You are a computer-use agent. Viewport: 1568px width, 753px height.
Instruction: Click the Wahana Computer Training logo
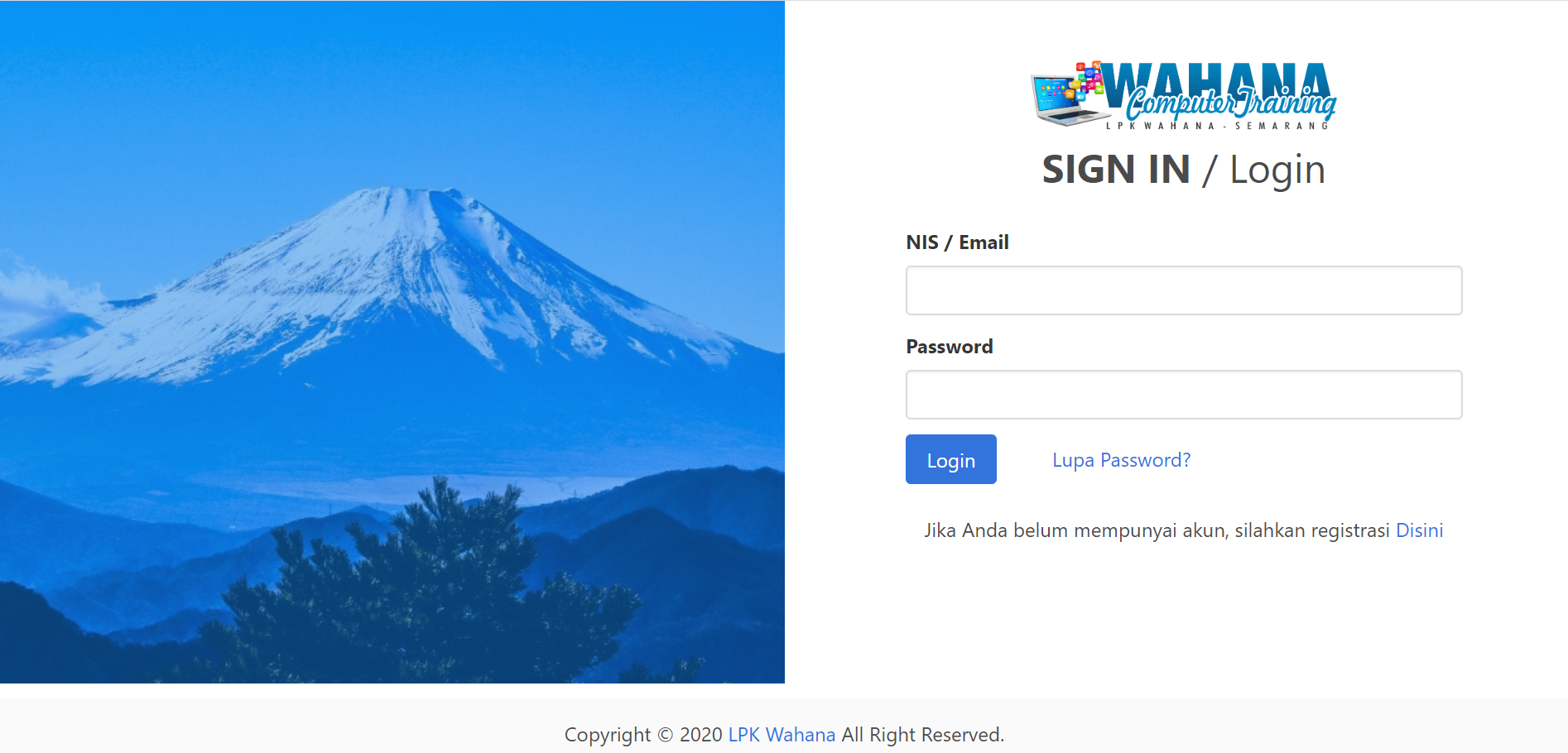point(1184,94)
